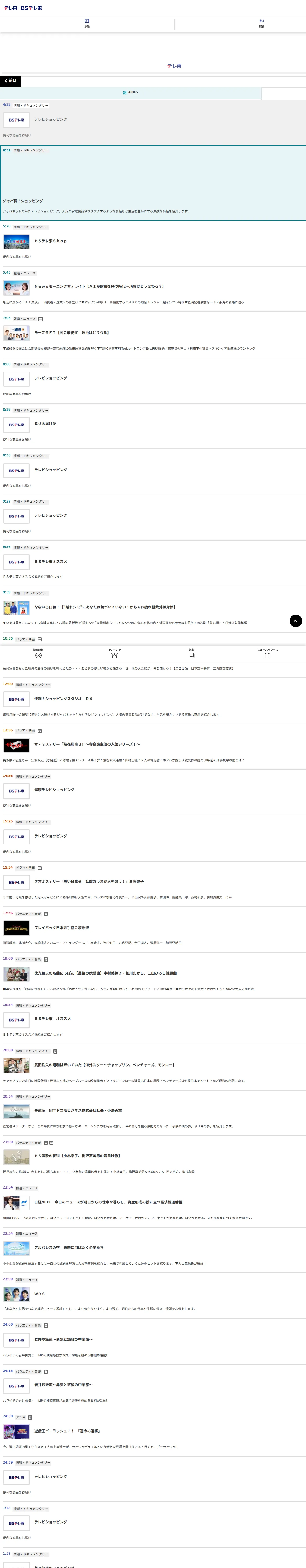Open 快適！ショッピングスタジオ DX title
This screenshot has height=1568, width=306.
[63, 699]
